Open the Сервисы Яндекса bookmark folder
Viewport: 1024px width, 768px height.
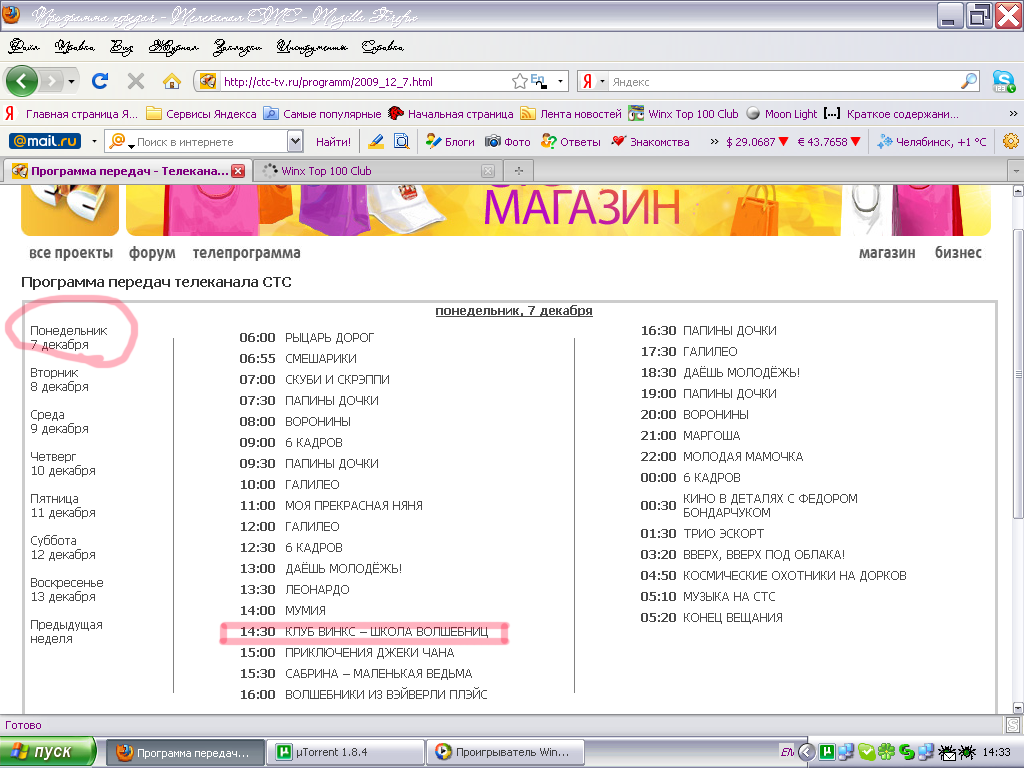tap(201, 114)
